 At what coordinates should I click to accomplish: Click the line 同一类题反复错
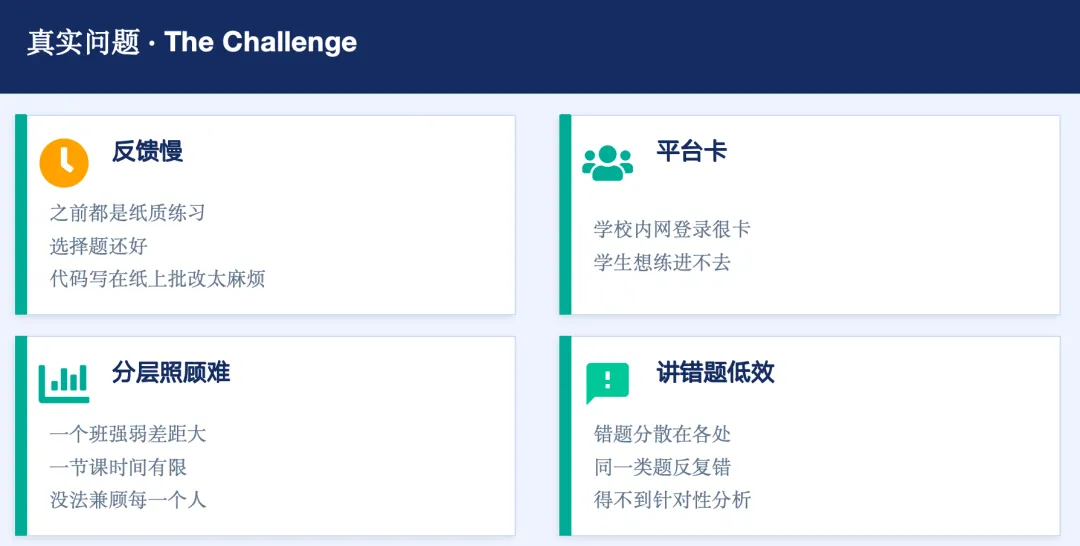click(662, 467)
